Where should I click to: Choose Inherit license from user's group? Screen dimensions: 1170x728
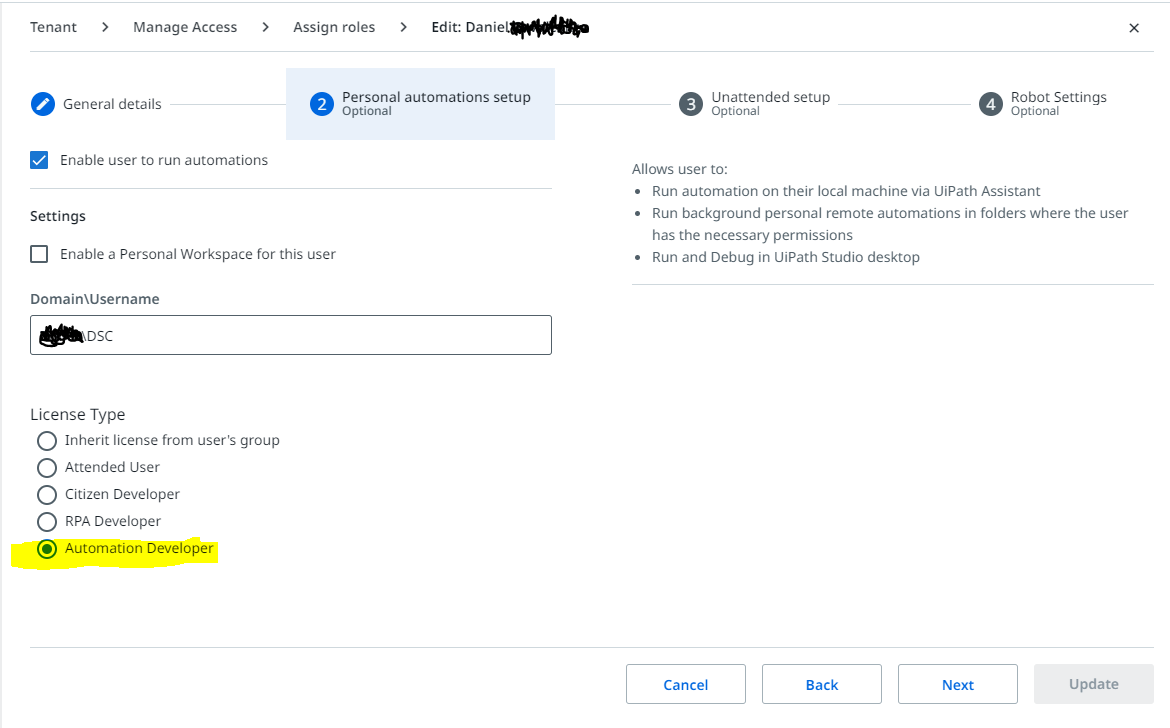[46, 440]
